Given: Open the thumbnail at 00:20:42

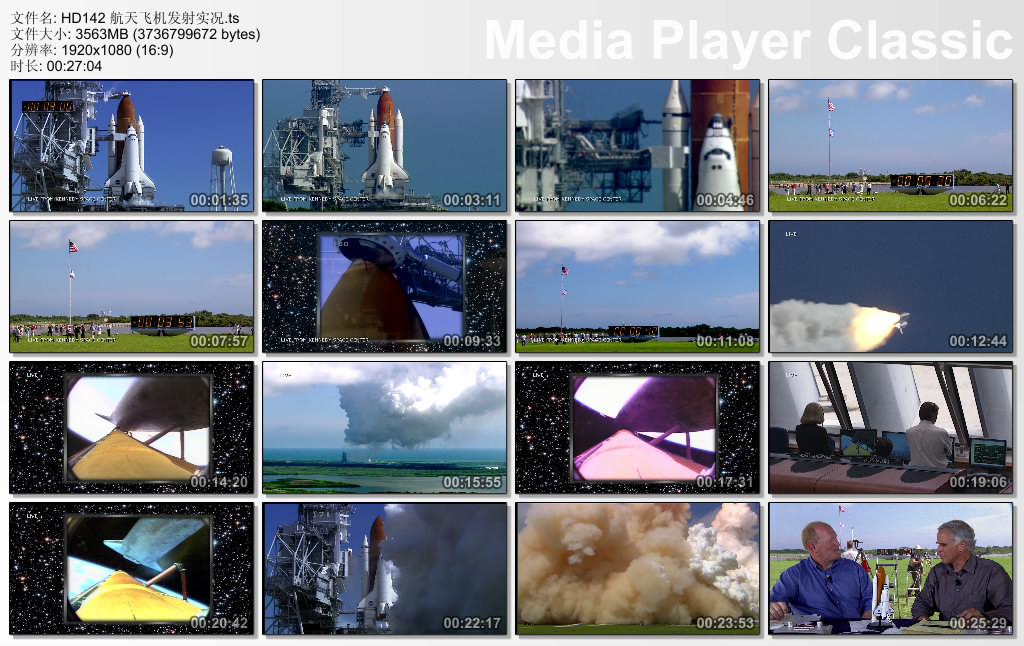Looking at the screenshot, I should [132, 569].
